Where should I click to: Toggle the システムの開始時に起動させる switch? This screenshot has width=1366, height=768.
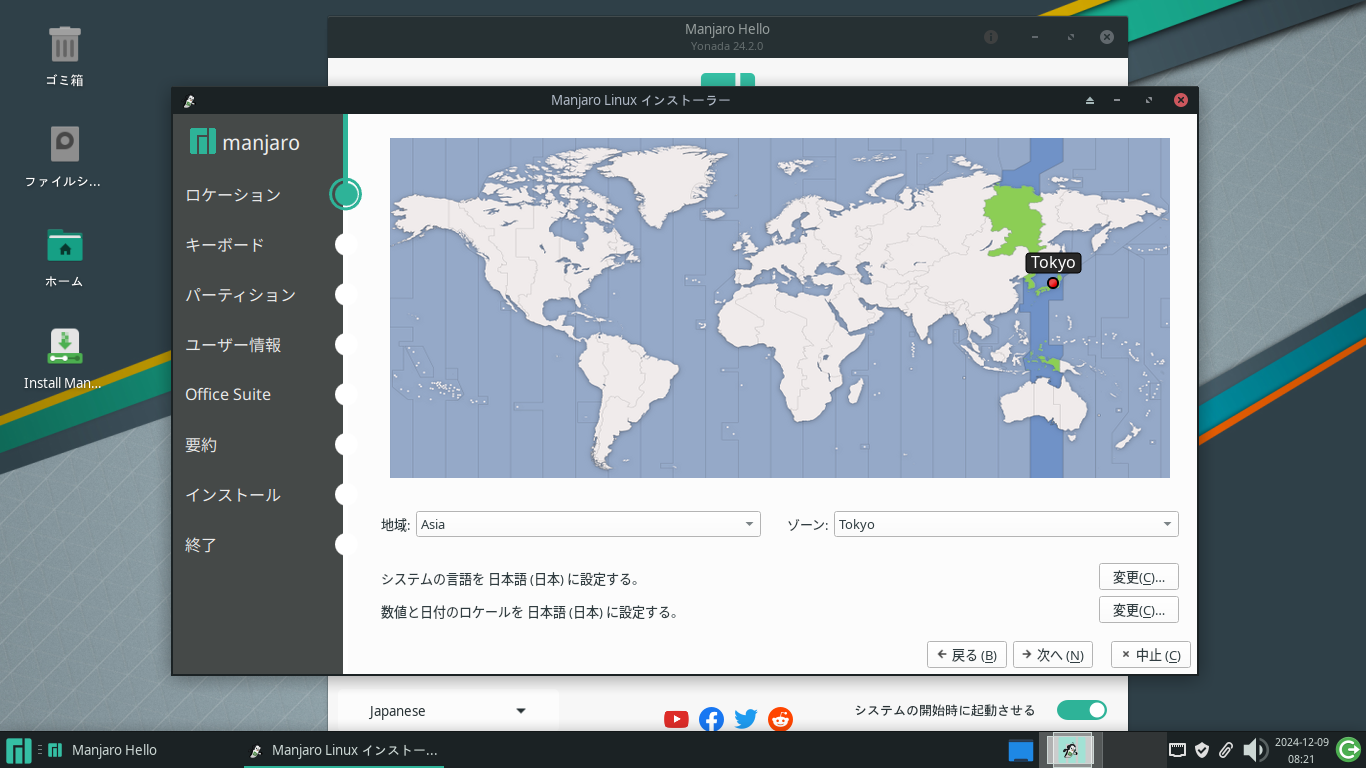1082,710
